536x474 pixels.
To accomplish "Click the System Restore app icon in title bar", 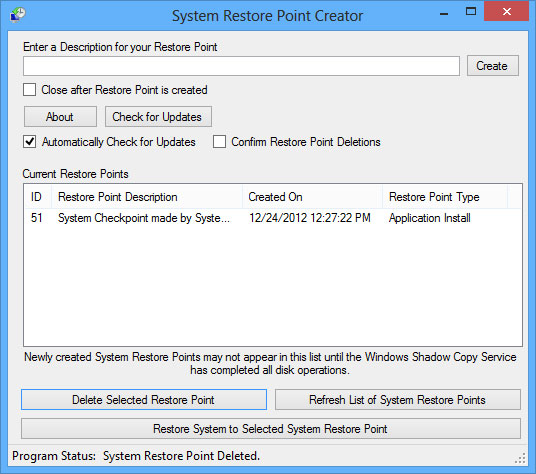I will (x=18, y=14).
